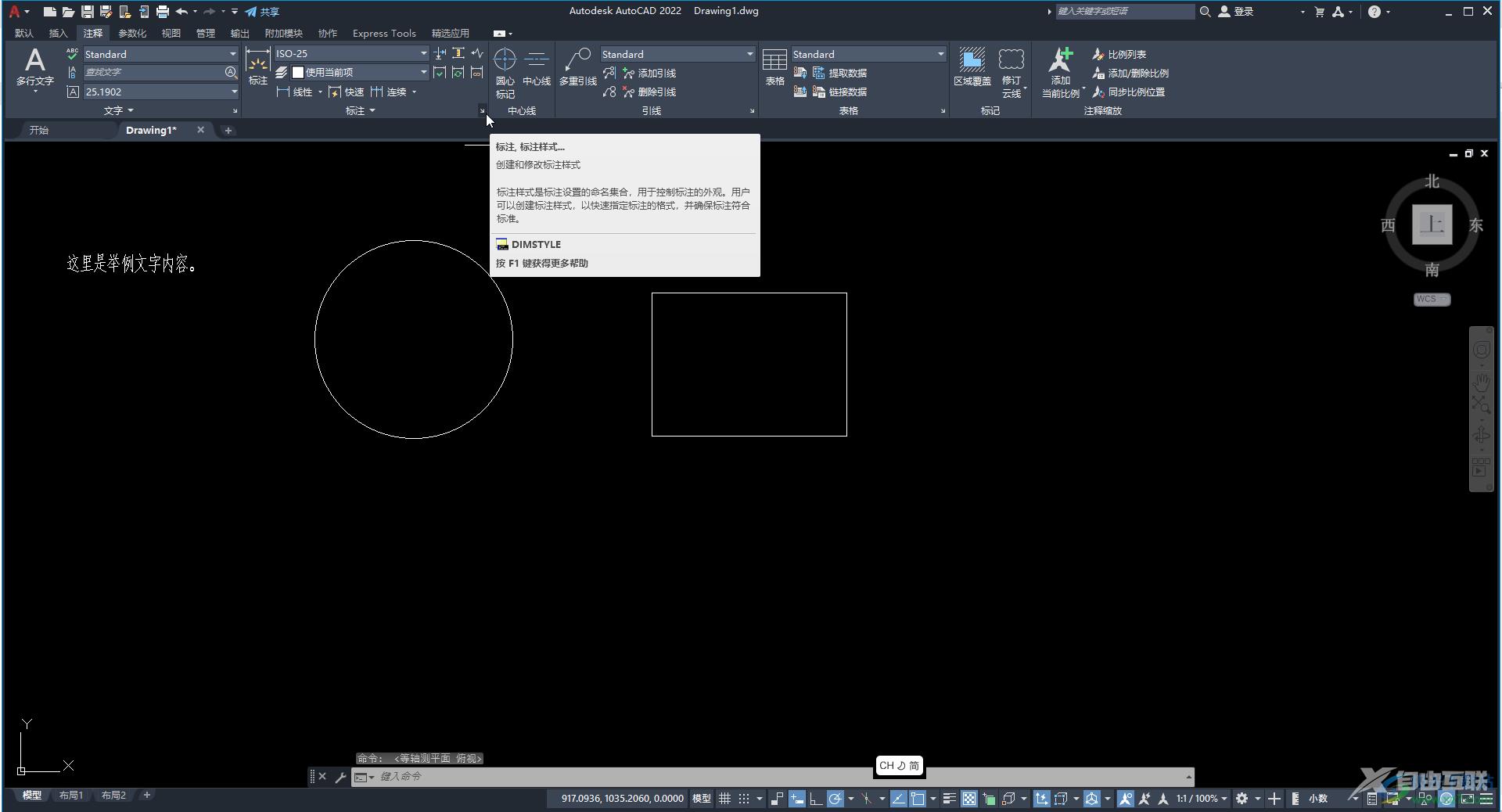
Task: Click the 查找文字 find text field
Action: click(153, 72)
